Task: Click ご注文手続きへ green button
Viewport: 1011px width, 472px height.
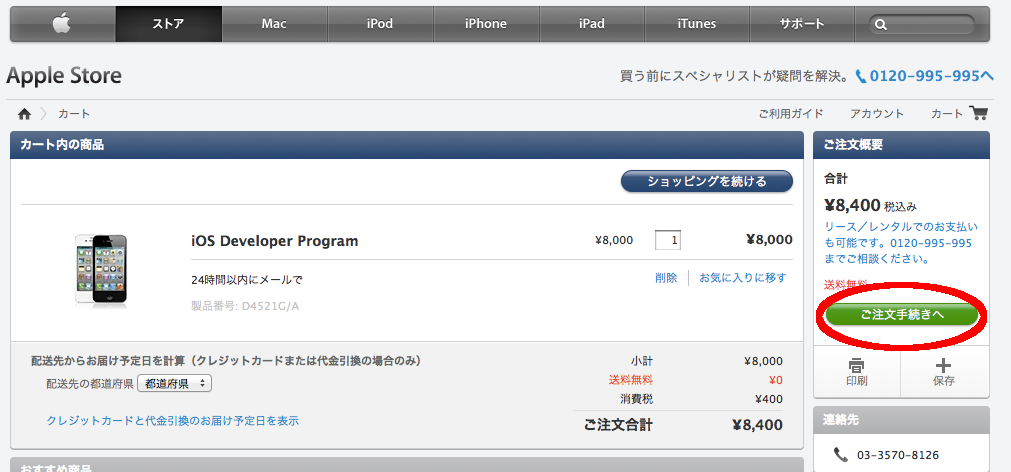Action: [x=902, y=315]
